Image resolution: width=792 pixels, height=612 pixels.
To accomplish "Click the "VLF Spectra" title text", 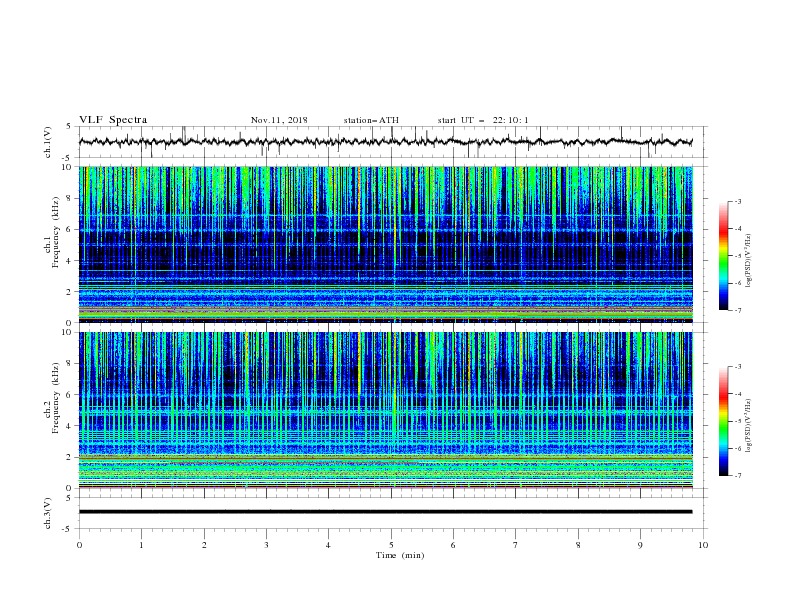I will click(113, 120).
